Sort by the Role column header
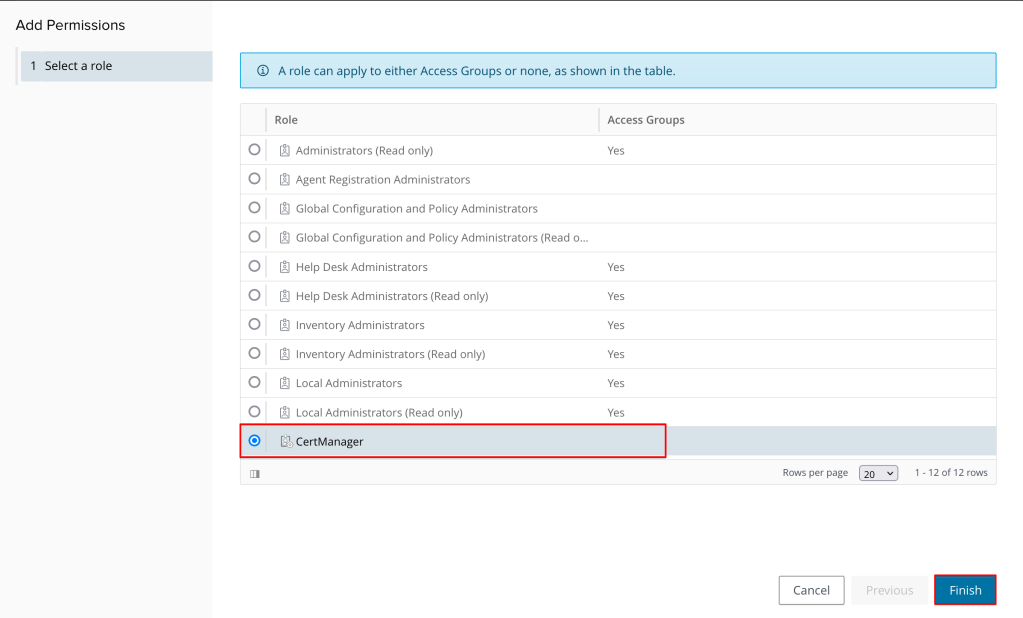The height and width of the screenshot is (618, 1023). pyautogui.click(x=286, y=120)
